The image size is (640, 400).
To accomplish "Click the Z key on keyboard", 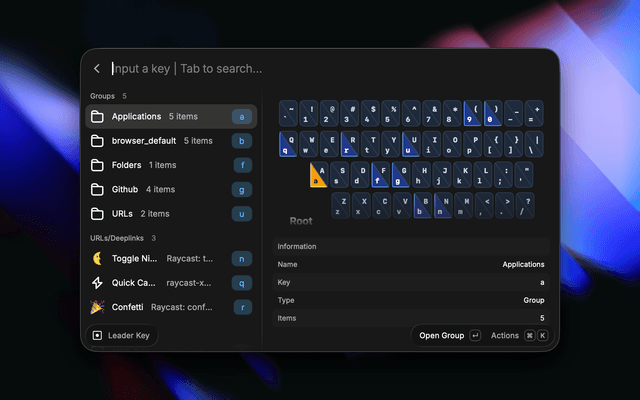I will click(x=340, y=206).
